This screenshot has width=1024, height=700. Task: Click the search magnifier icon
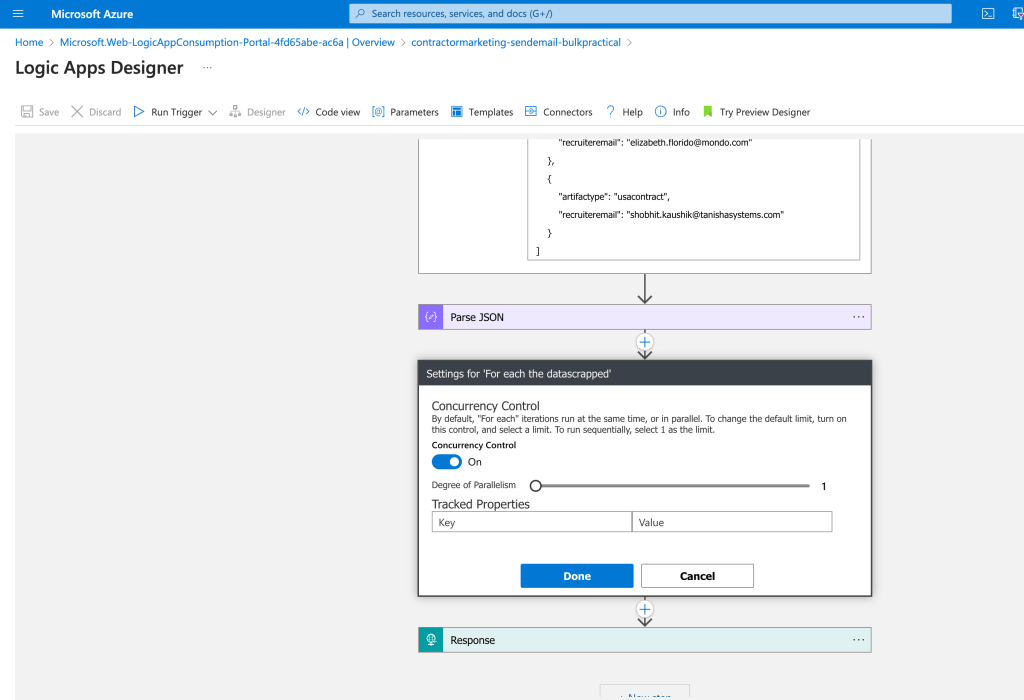tap(360, 13)
